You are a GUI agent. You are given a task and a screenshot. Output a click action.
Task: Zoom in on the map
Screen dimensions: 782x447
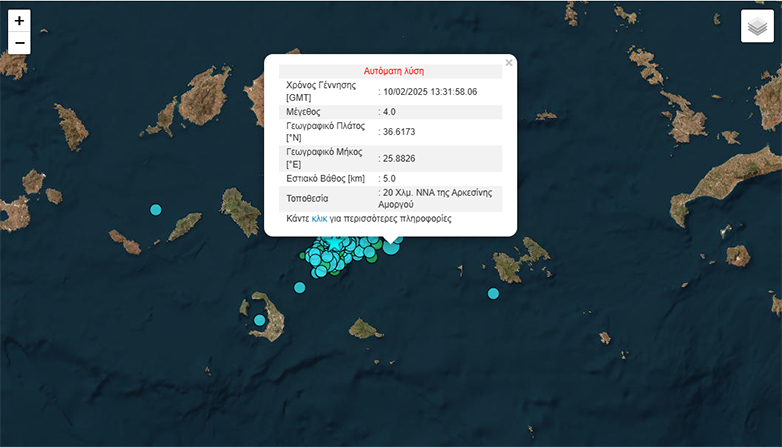pos(19,21)
